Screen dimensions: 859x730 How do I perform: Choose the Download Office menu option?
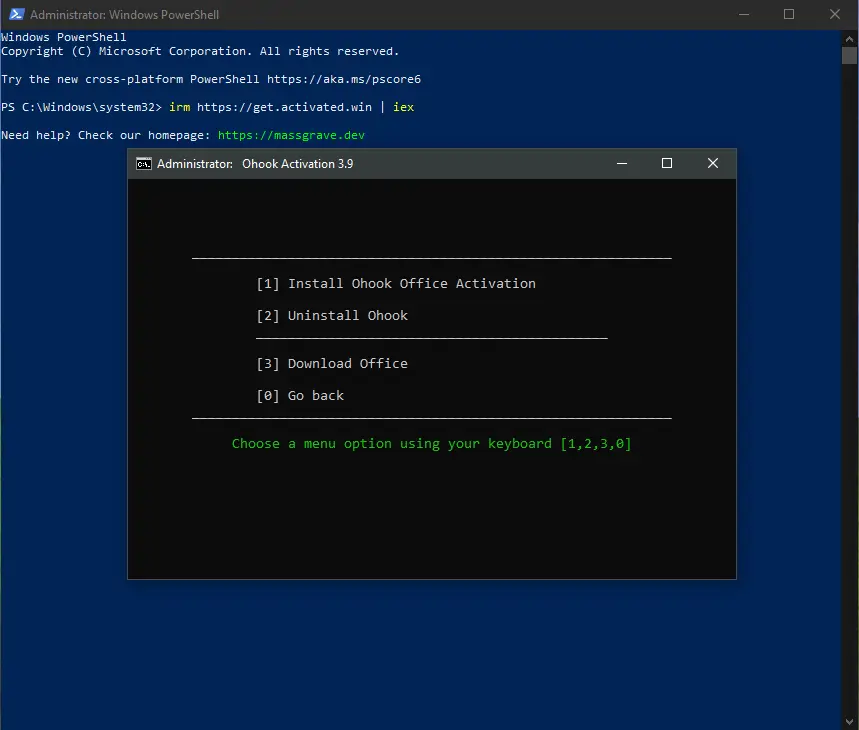332,364
